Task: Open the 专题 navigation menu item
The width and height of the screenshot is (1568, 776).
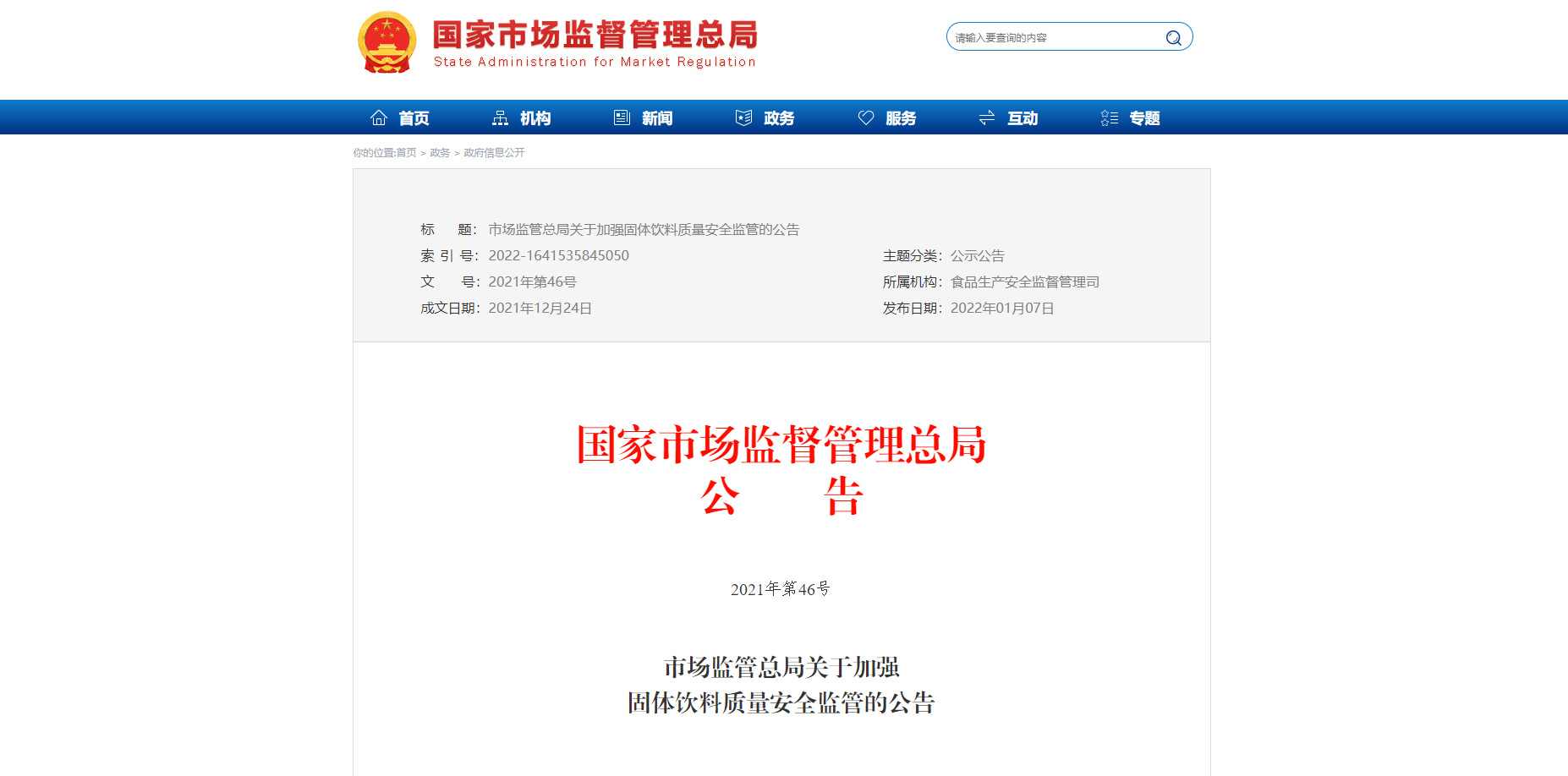Action: tap(1144, 118)
